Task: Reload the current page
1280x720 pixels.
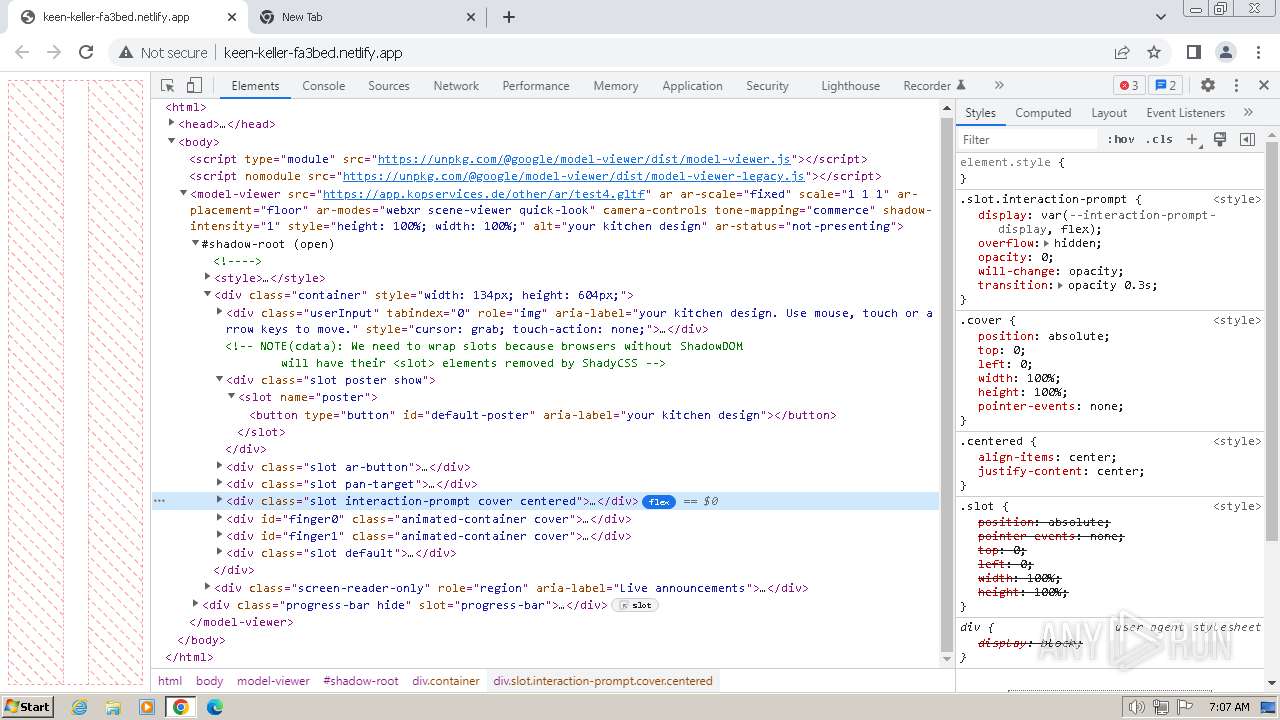Action: 86,52
